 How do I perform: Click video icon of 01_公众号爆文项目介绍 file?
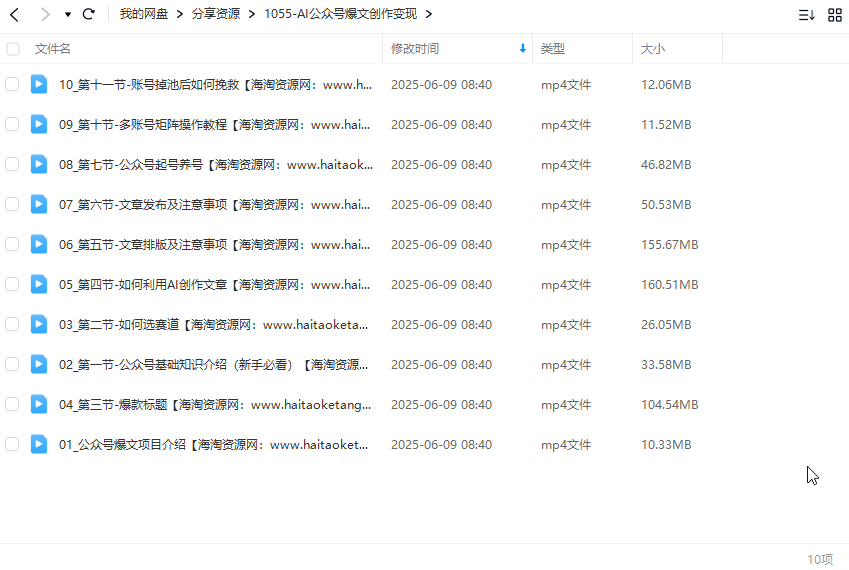(39, 444)
